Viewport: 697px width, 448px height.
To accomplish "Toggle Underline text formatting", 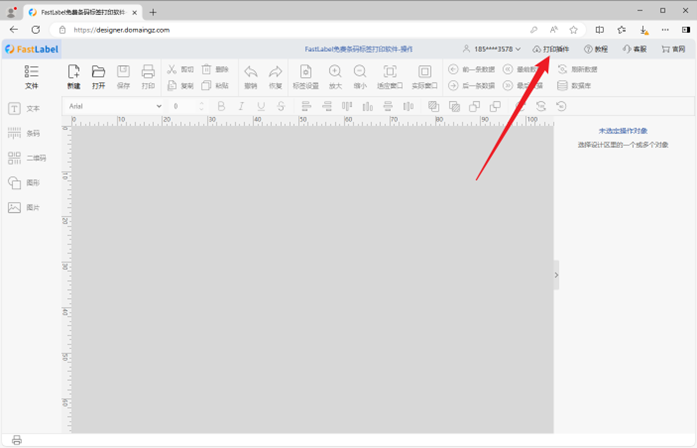I will pyautogui.click(x=260, y=106).
